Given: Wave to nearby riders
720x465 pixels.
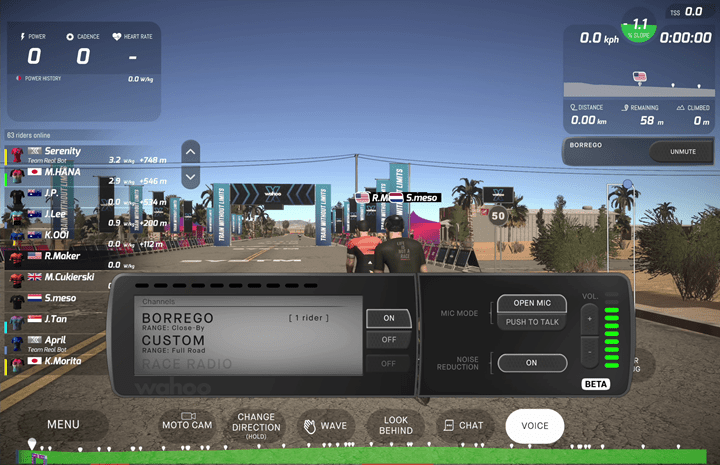Looking at the screenshot, I should [x=325, y=426].
